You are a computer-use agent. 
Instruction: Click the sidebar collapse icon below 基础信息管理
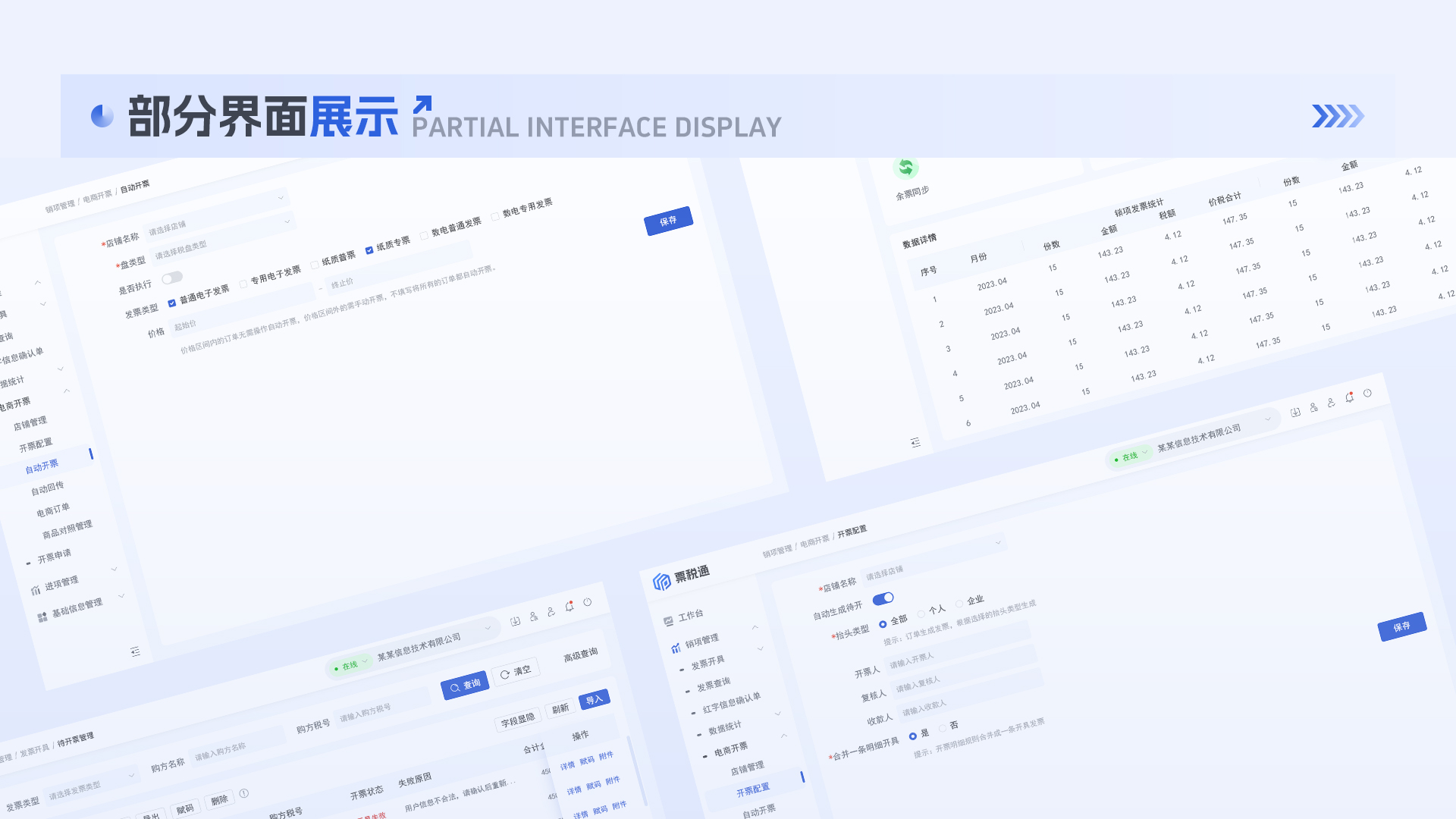135,651
